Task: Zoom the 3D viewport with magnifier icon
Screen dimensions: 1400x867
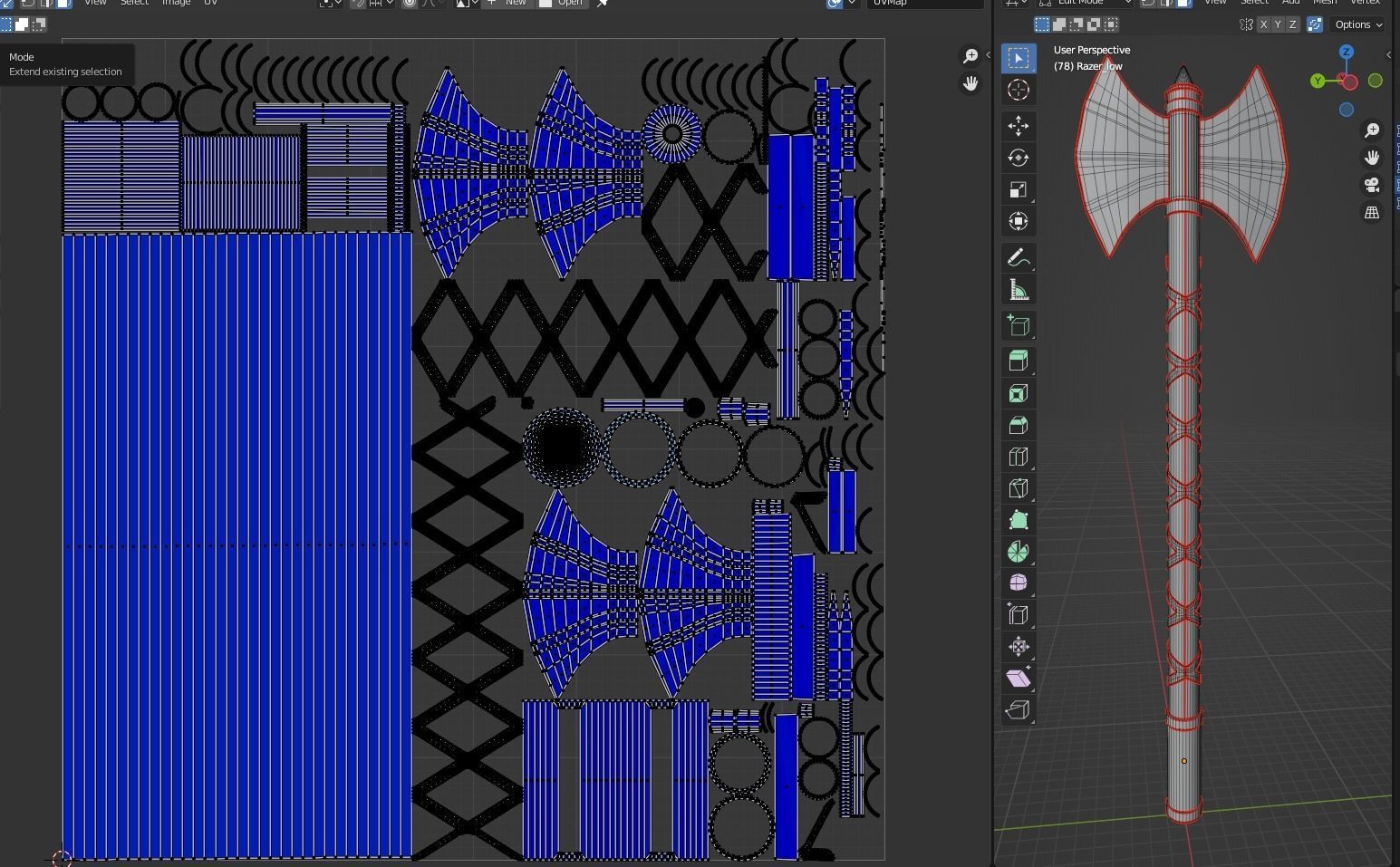Action: point(1372,130)
